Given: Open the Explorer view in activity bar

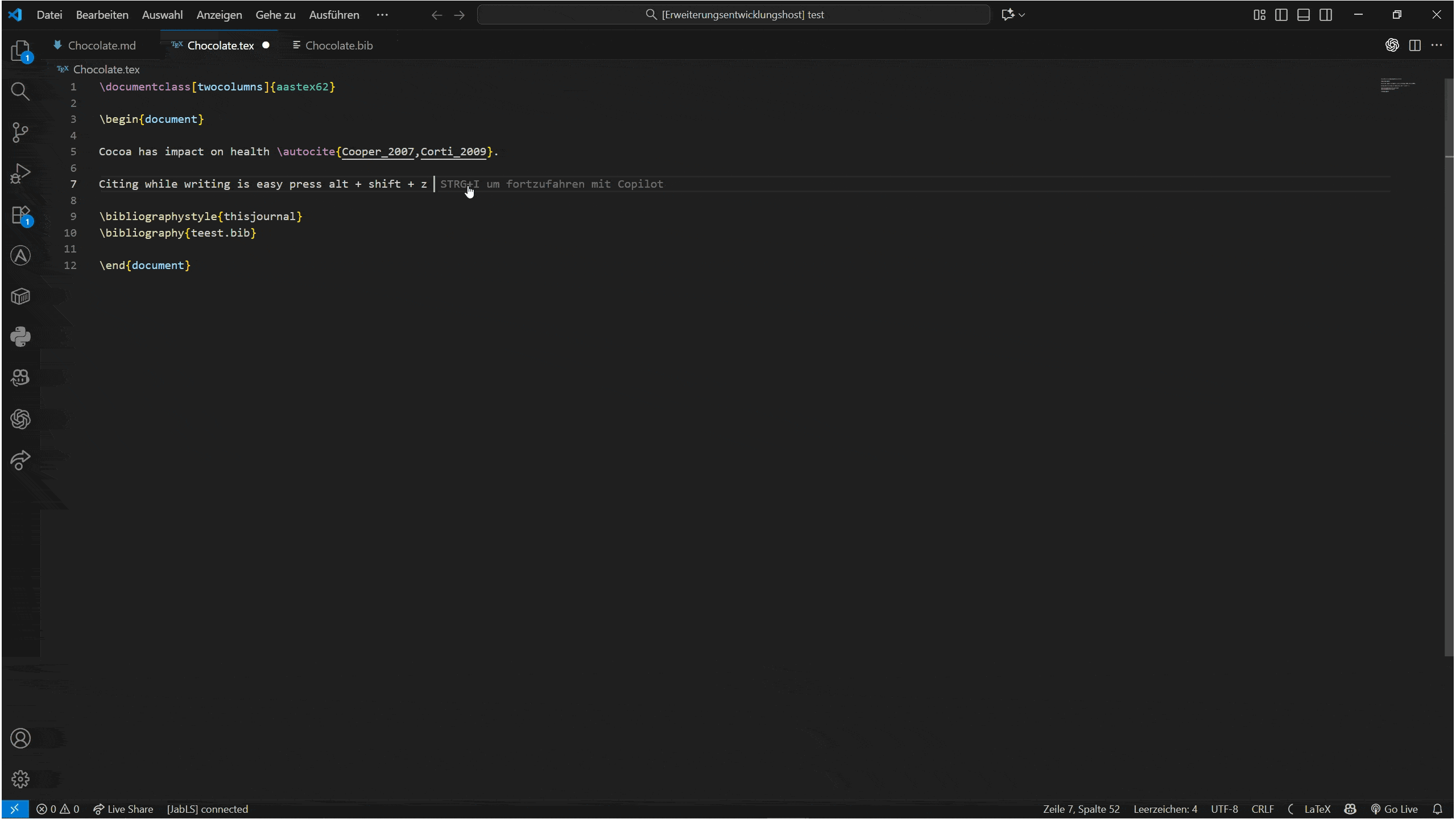Looking at the screenshot, I should pos(20,51).
